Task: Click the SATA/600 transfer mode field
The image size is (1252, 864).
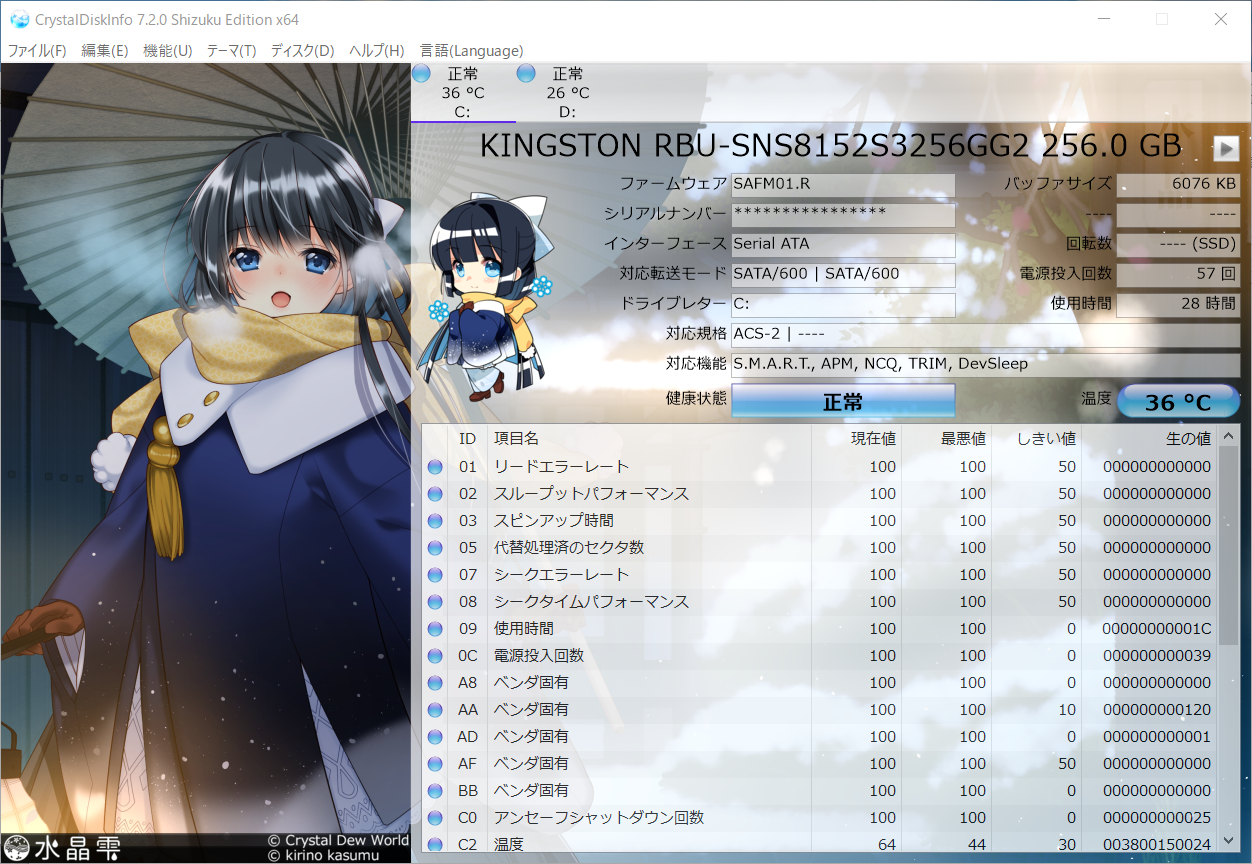Action: click(843, 274)
